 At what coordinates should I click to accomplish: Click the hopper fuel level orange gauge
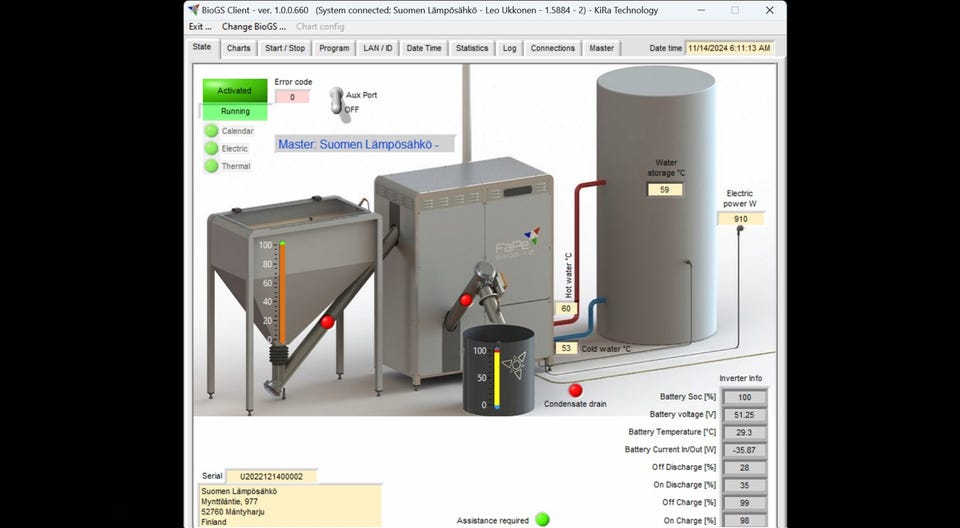click(282, 293)
